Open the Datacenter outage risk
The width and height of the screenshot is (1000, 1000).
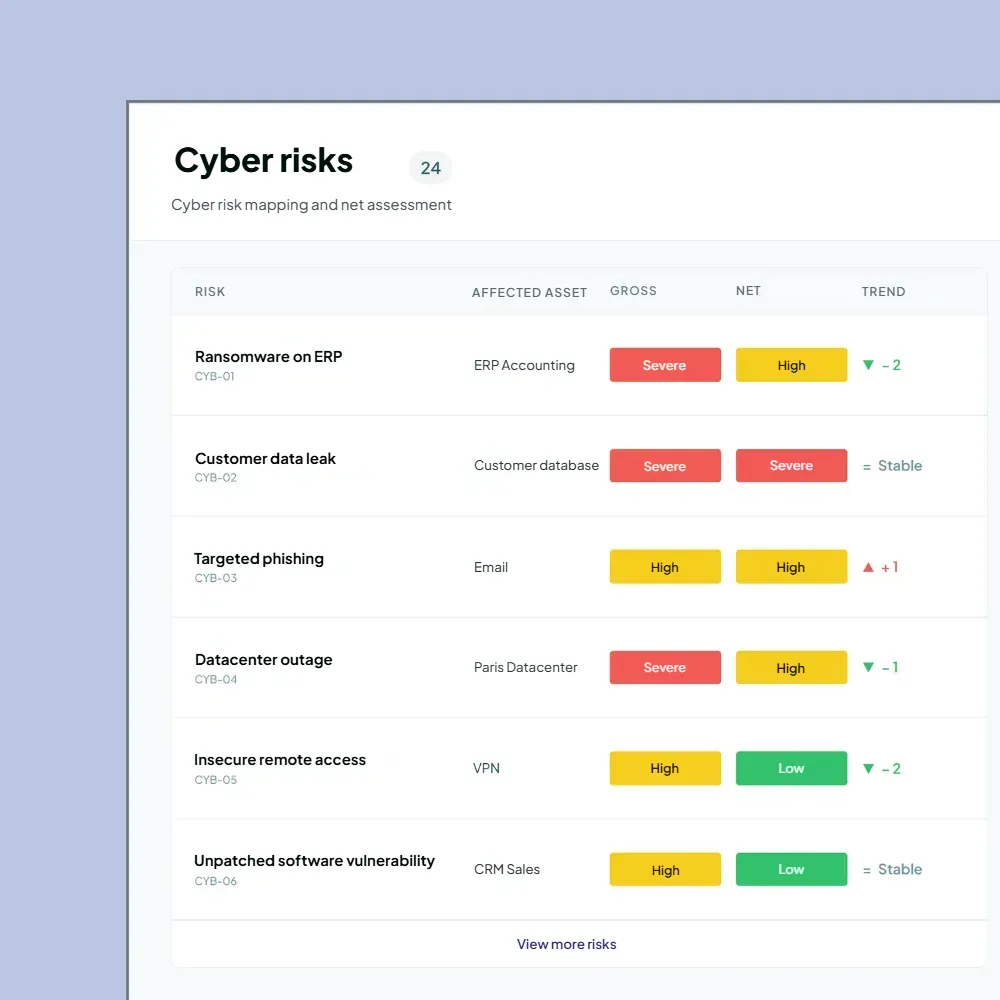263,659
